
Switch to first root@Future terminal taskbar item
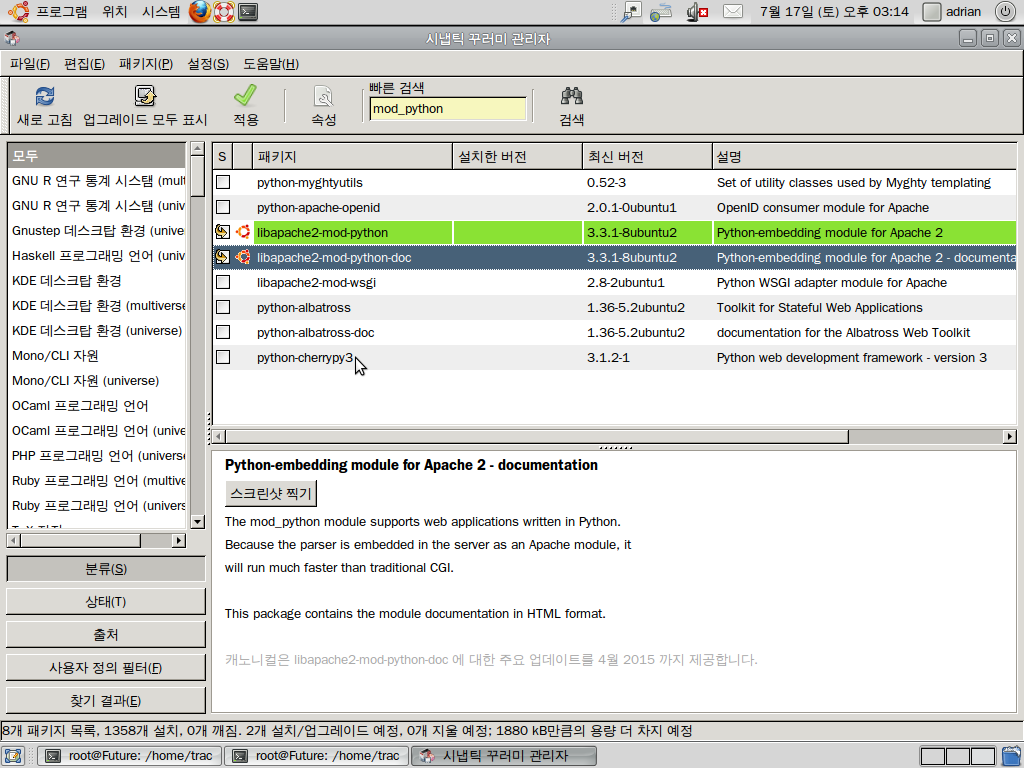129,756
